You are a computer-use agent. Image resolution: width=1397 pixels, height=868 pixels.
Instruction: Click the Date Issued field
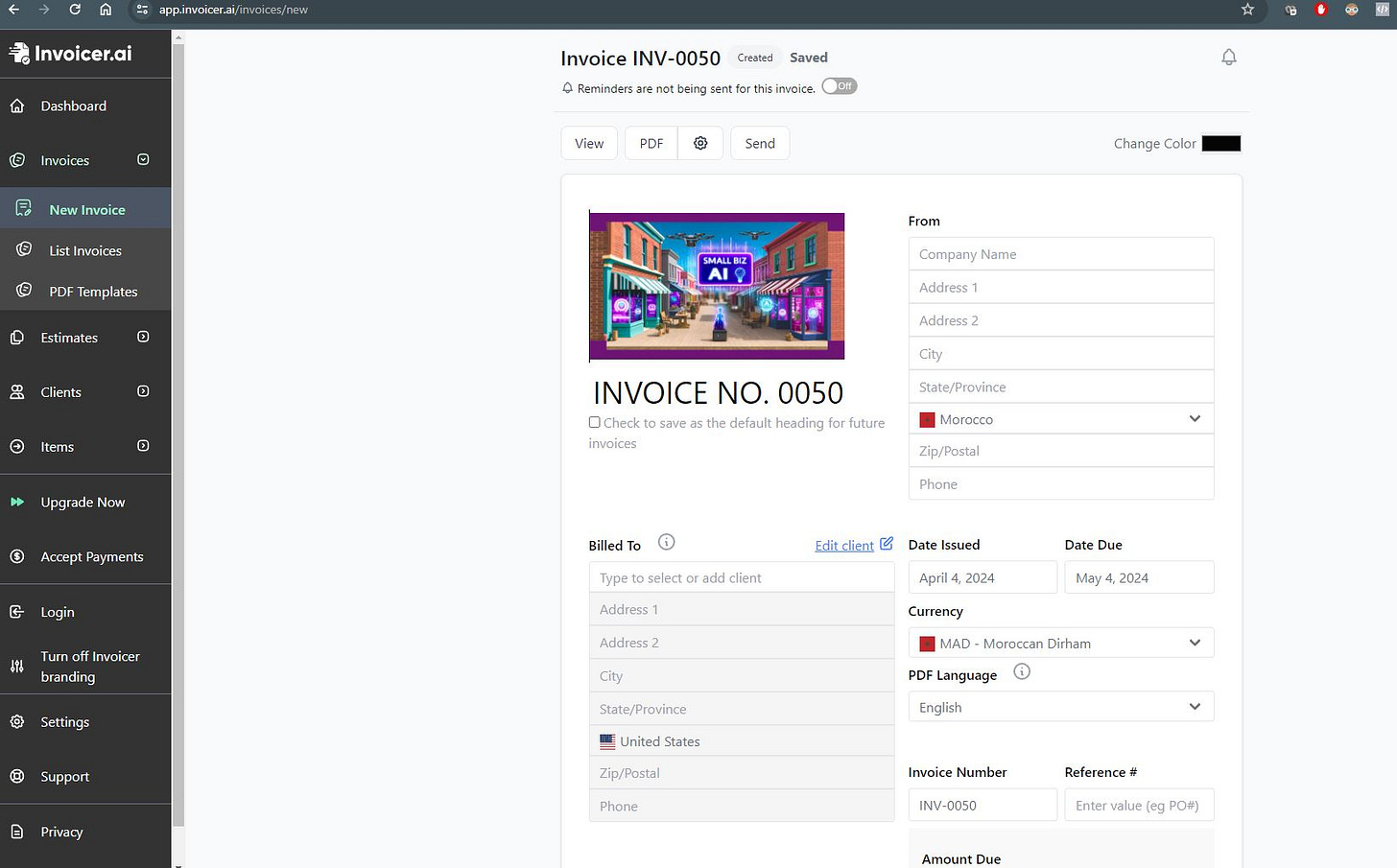(x=983, y=577)
